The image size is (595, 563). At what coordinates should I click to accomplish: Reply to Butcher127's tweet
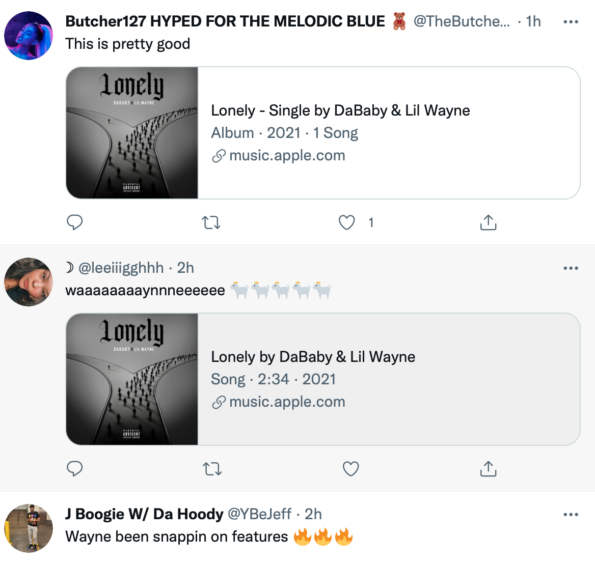pyautogui.click(x=75, y=222)
